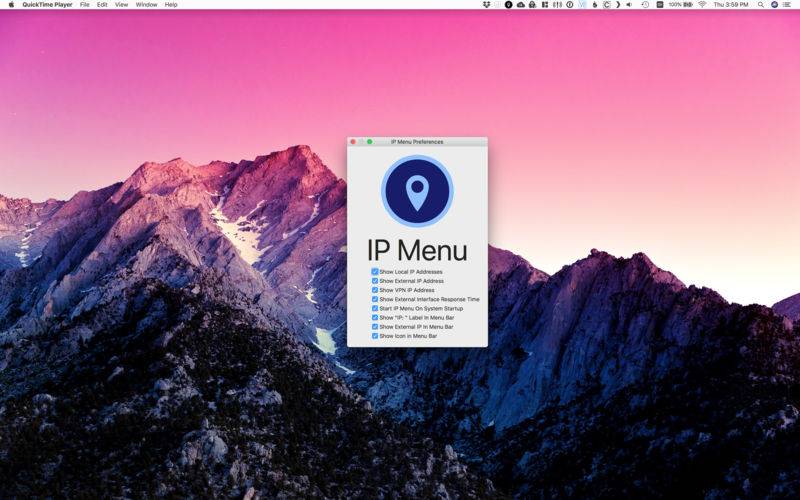Image resolution: width=800 pixels, height=500 pixels.
Task: Disable Show VPN IP Address
Action: pos(375,290)
